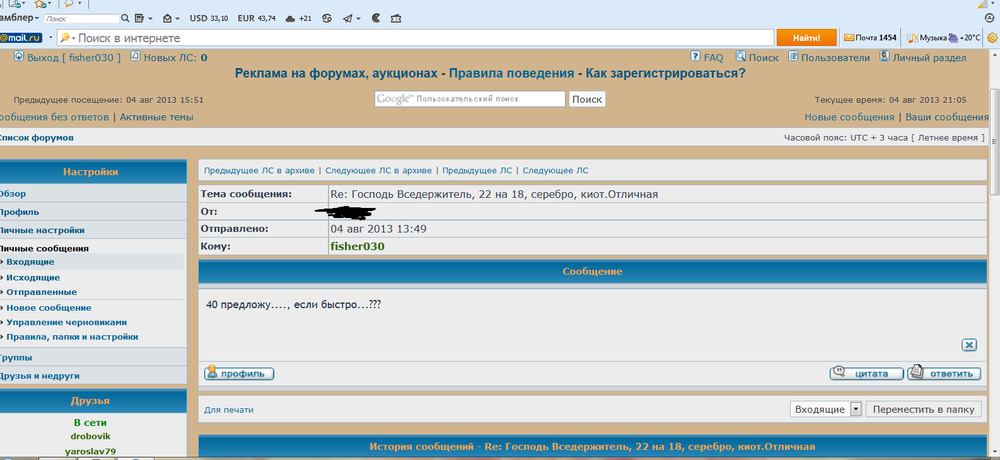Viewport: 1000px width, 460px height.
Task: Click the Пользователи list icon
Action: [x=794, y=58]
